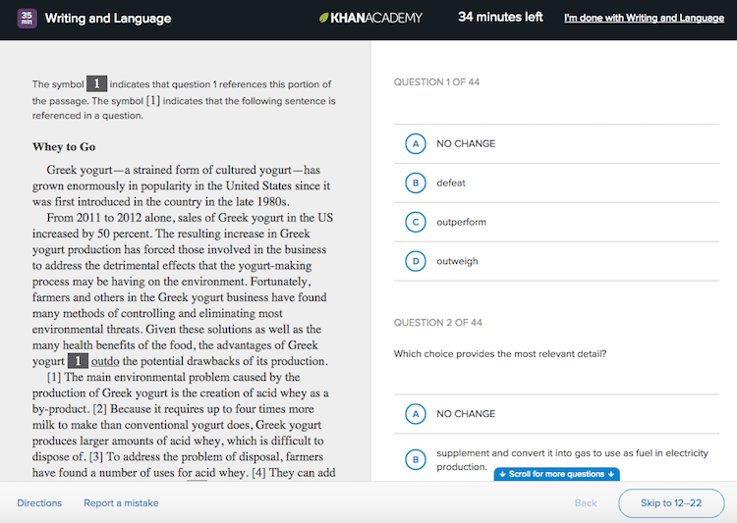Click 'I'm done with Writing and Language'

pyautogui.click(x=643, y=18)
